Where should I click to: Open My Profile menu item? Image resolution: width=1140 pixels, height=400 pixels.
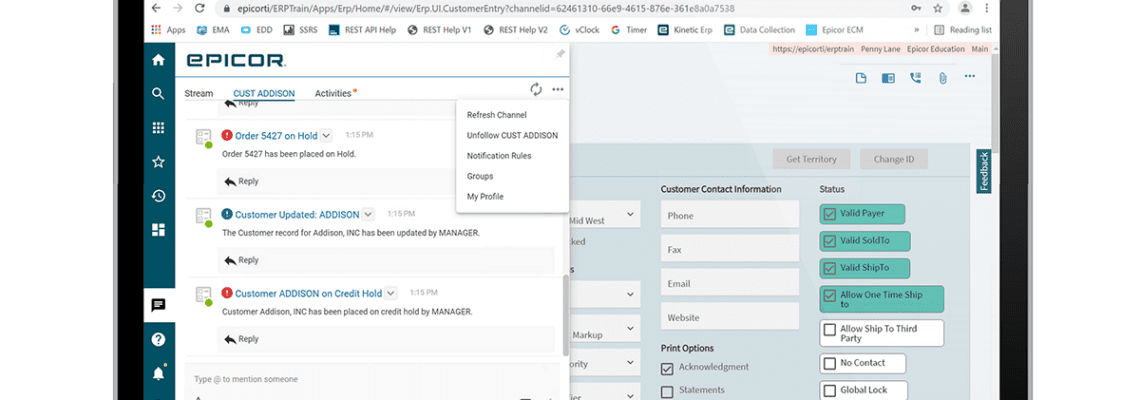[x=485, y=196]
